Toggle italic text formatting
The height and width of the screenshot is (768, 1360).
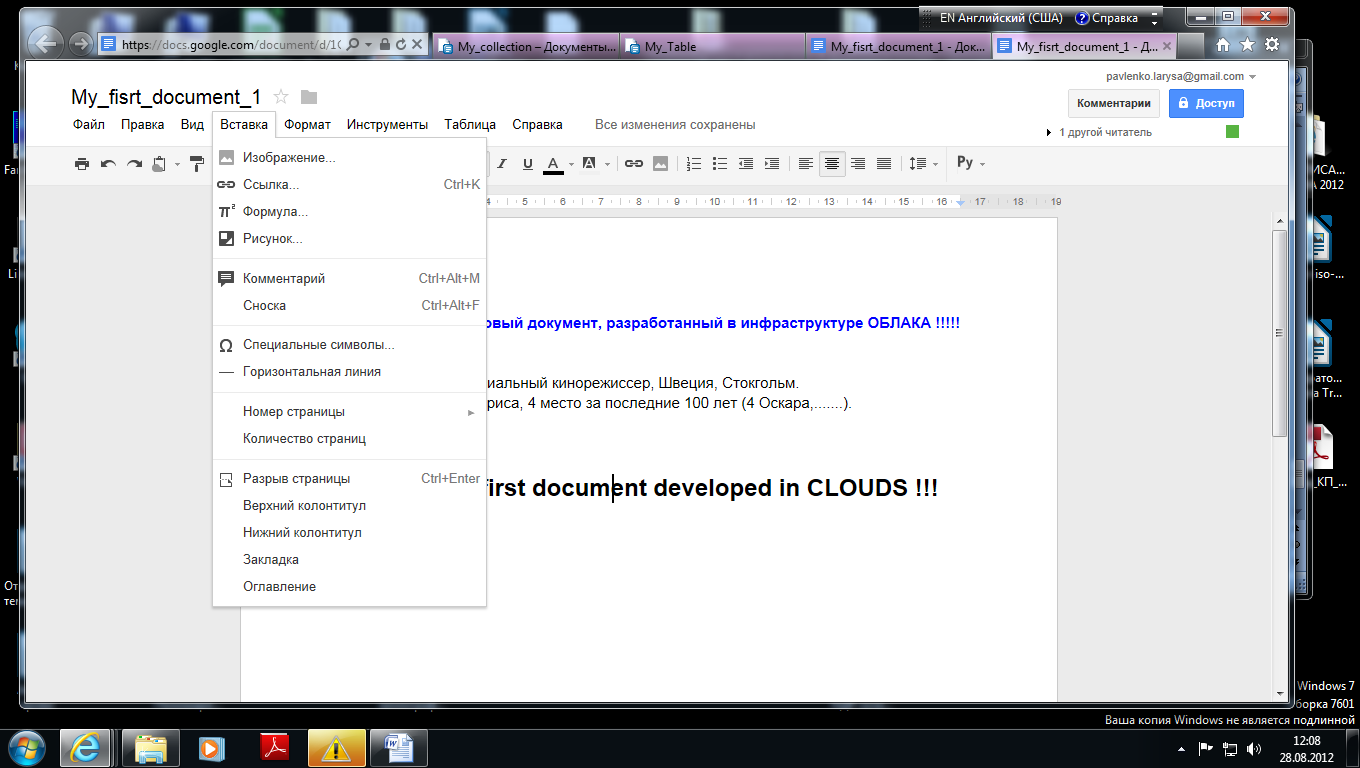click(502, 163)
